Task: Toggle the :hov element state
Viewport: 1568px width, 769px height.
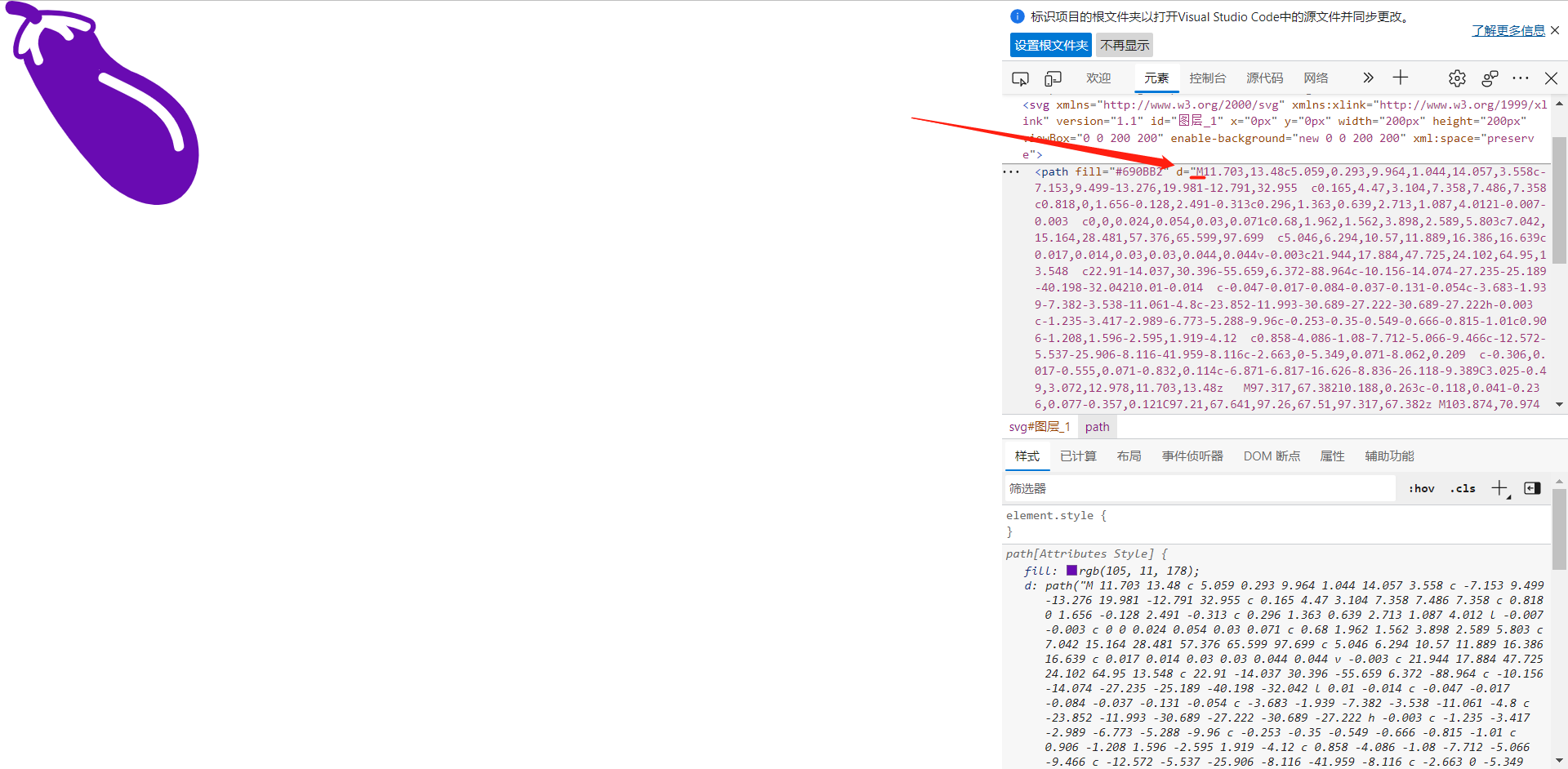Action: click(1422, 488)
